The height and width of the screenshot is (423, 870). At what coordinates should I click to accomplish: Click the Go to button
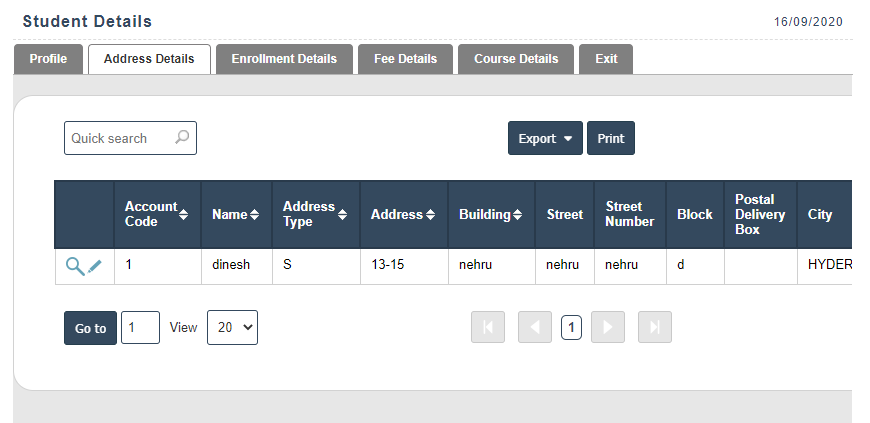90,328
